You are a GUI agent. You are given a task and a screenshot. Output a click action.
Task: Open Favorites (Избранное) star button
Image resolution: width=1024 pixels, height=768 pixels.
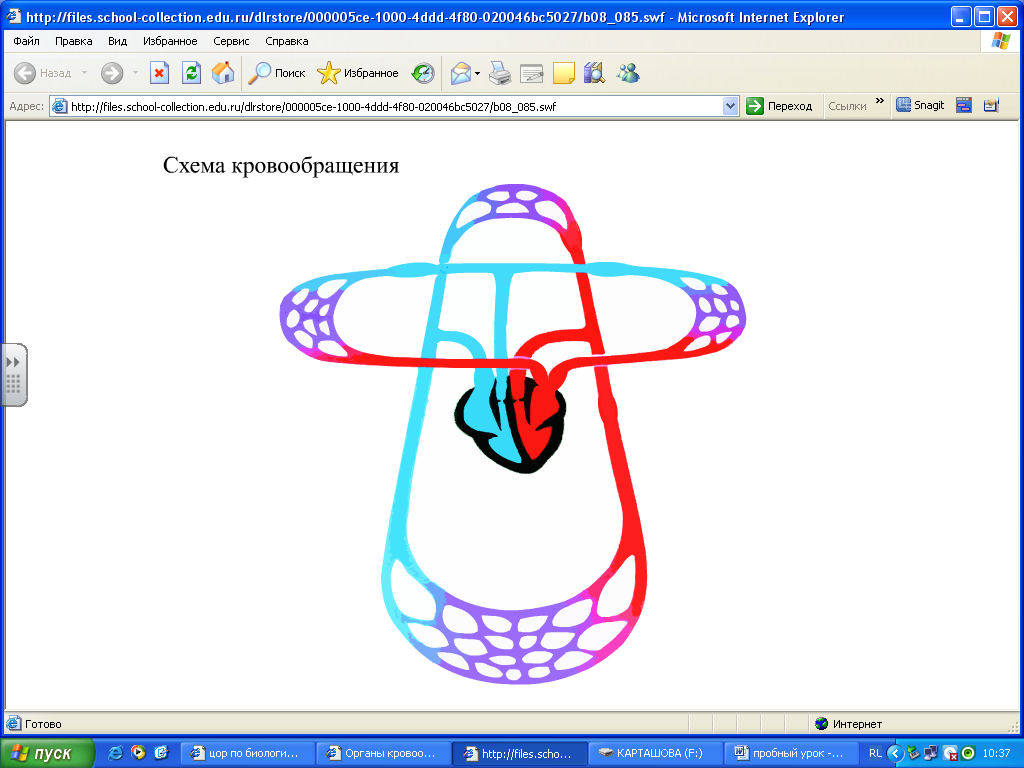tap(358, 73)
